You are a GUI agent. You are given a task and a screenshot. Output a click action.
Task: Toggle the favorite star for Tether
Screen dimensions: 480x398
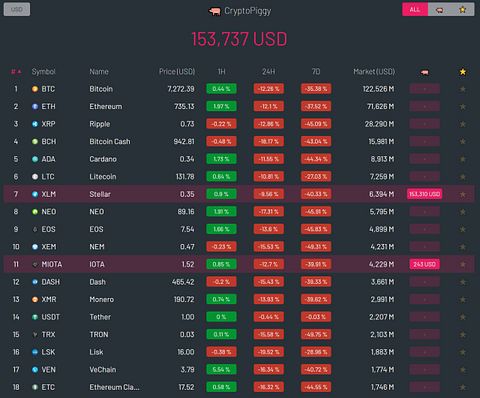pos(463,317)
